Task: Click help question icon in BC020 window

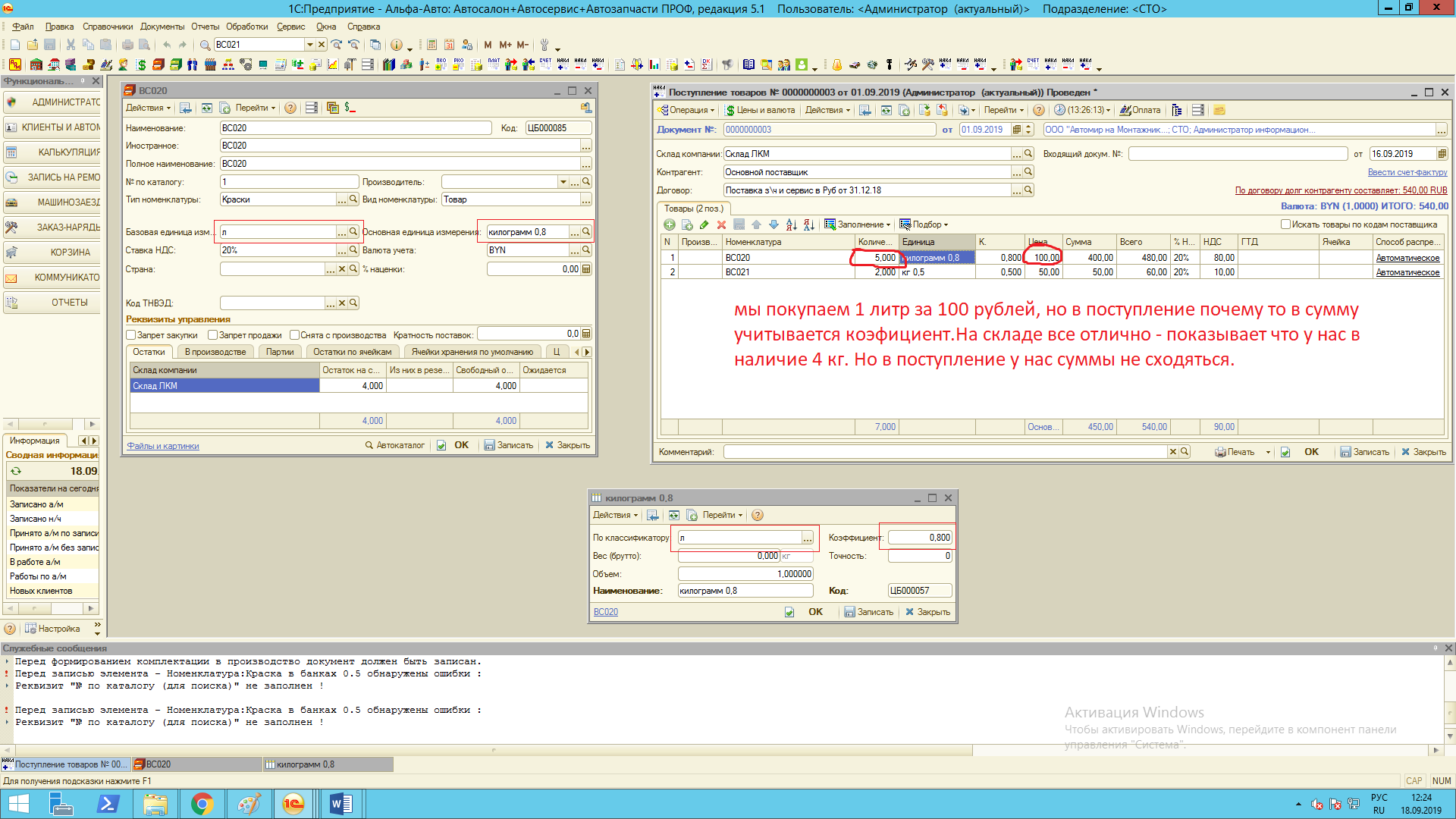Action: pyautogui.click(x=290, y=108)
